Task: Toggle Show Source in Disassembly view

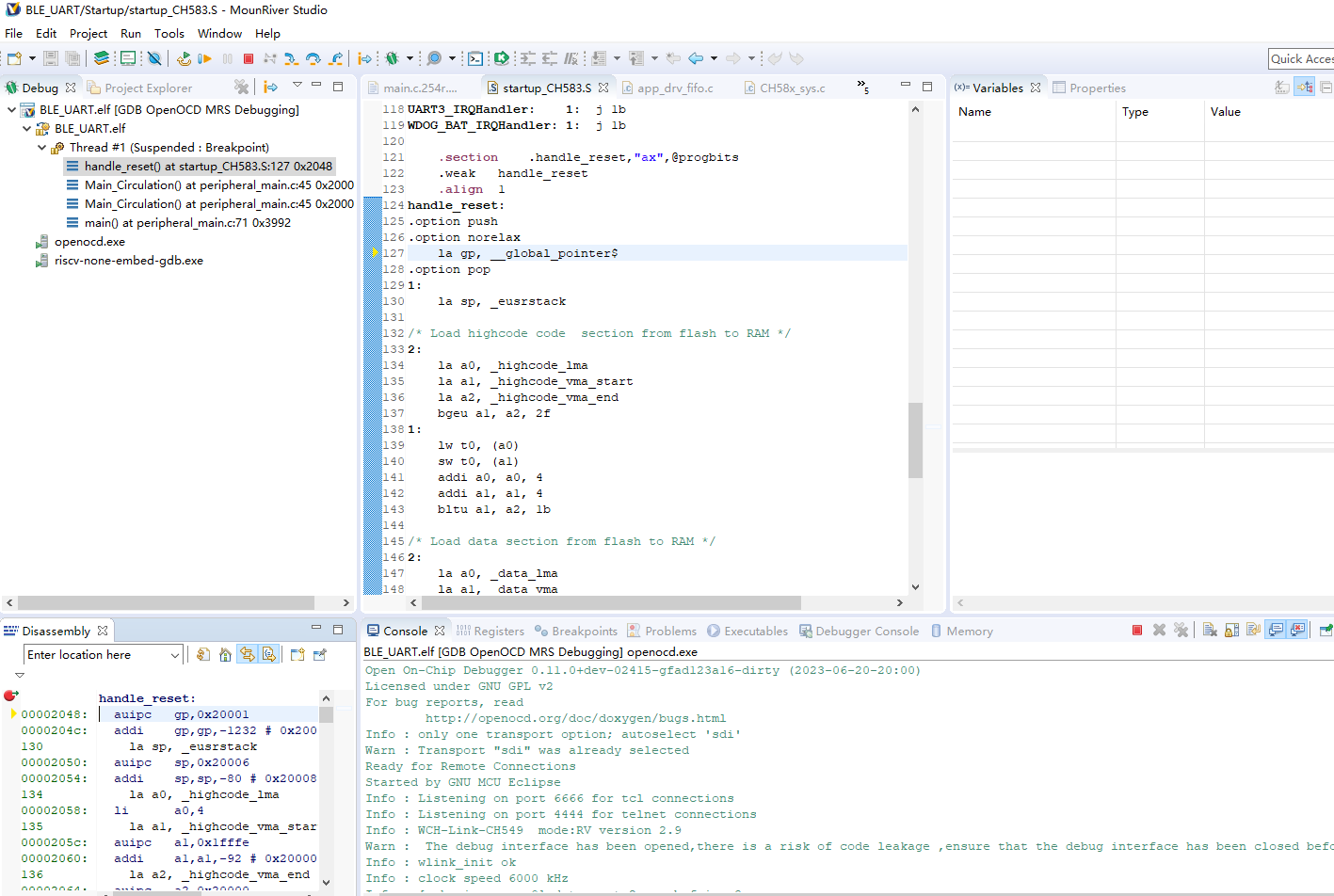Action: 269,654
